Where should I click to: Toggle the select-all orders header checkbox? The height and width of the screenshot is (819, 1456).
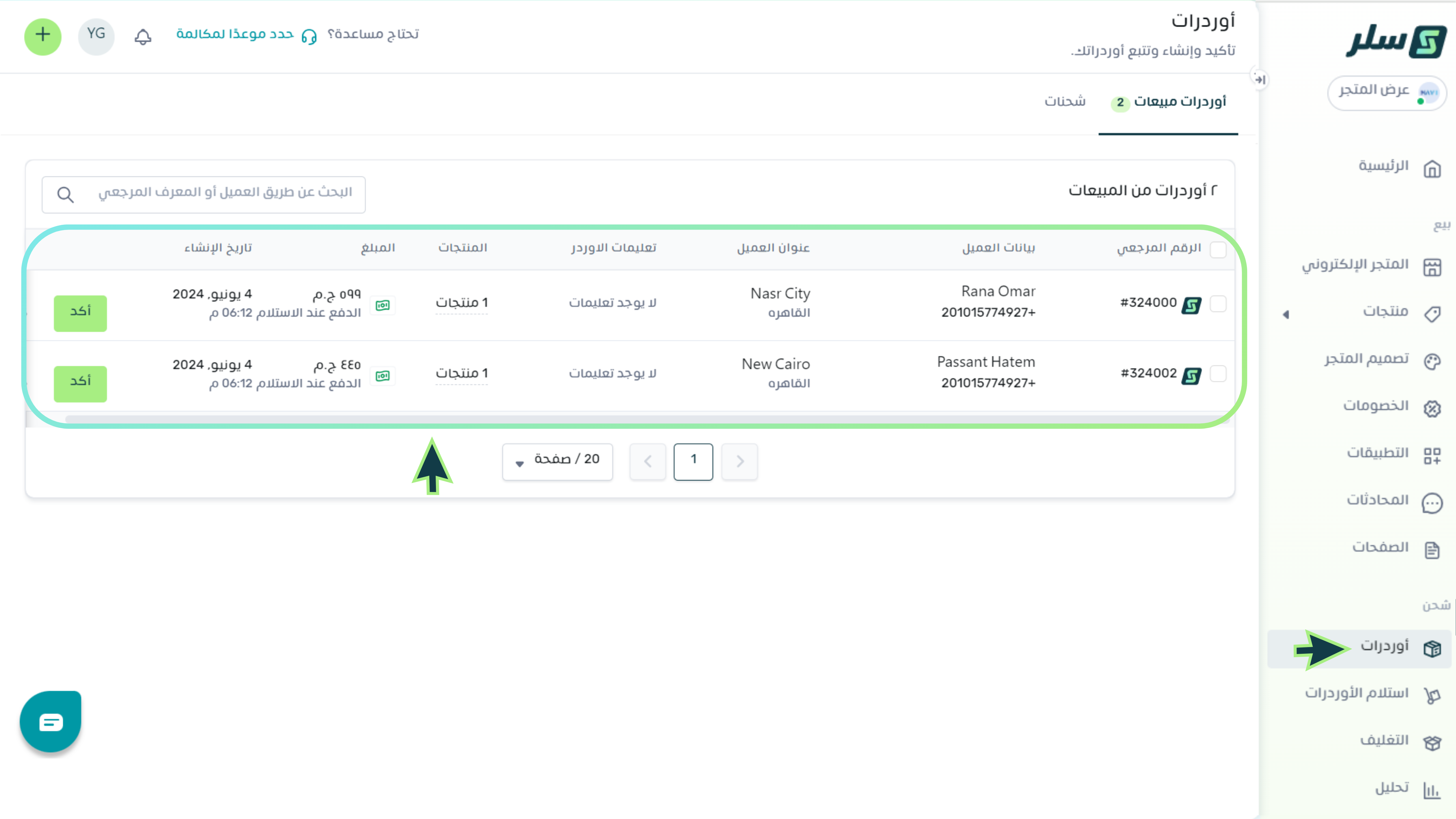pyautogui.click(x=1218, y=249)
